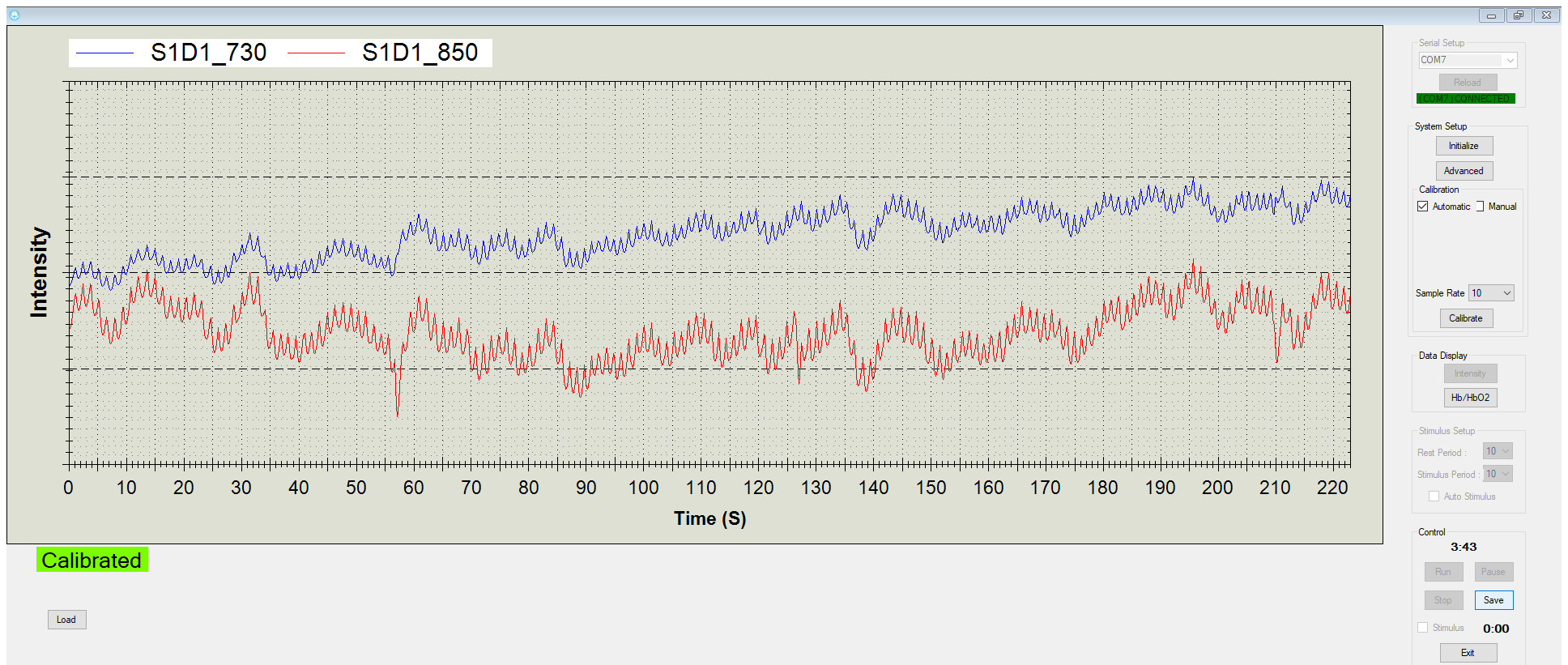The image size is (1568, 665).
Task: Click the Data Display group label
Action: coord(1442,356)
